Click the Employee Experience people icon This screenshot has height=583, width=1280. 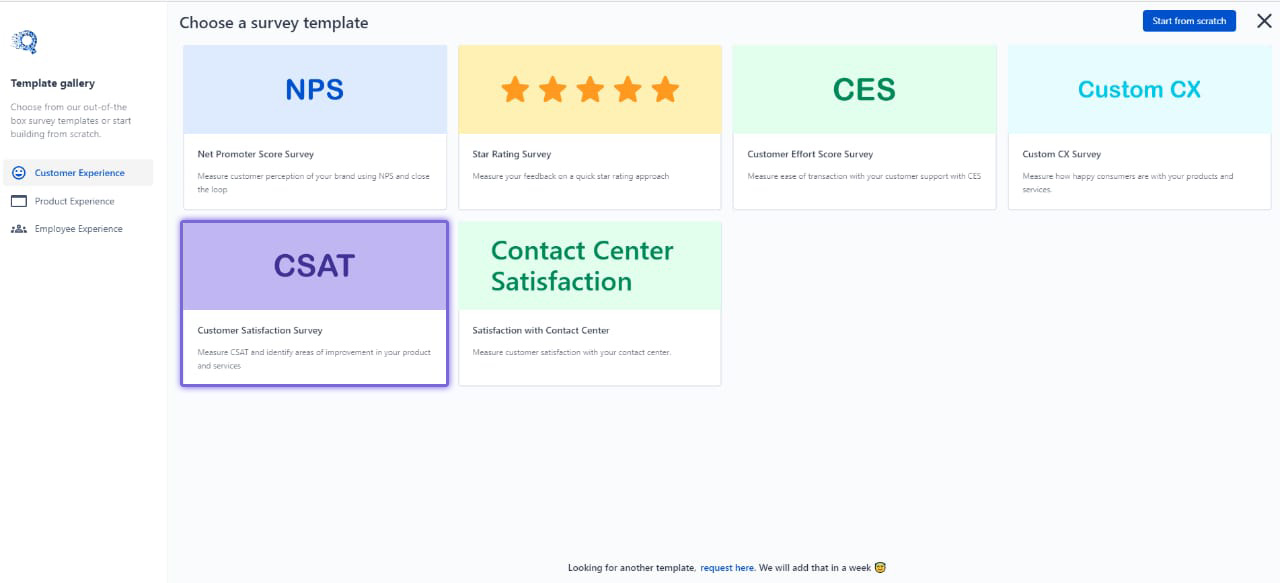[18, 228]
